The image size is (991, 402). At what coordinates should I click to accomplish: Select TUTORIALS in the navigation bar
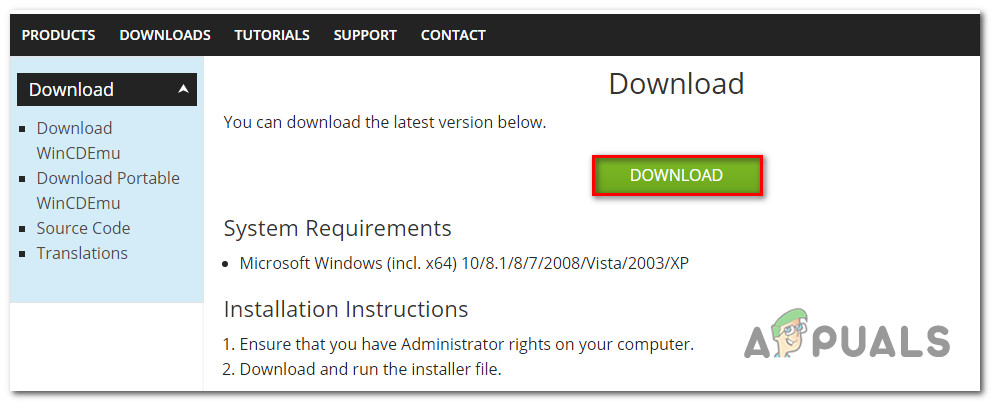point(272,35)
